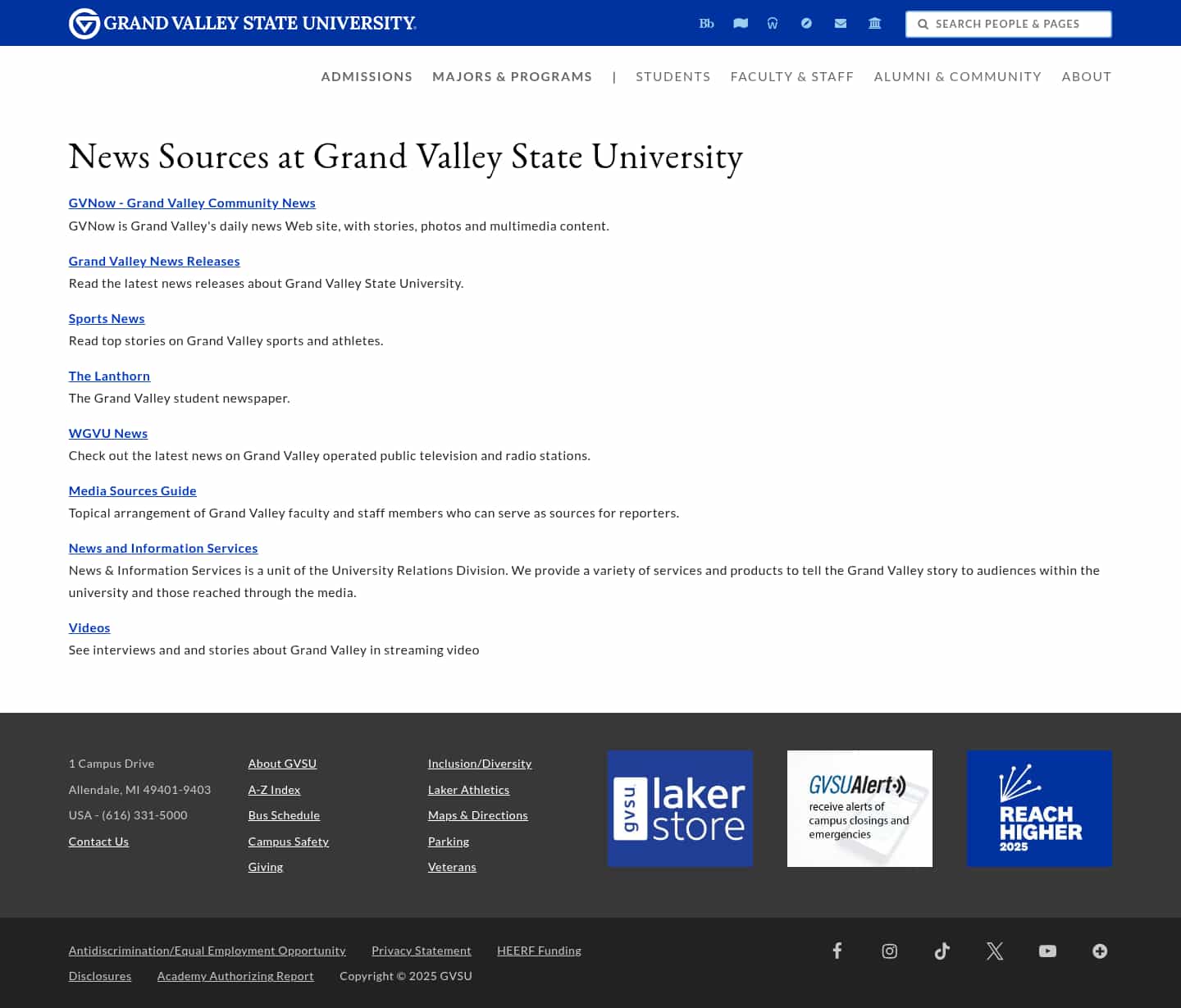
Task: Open the Faculty & Staff navigation item
Action: point(791,76)
